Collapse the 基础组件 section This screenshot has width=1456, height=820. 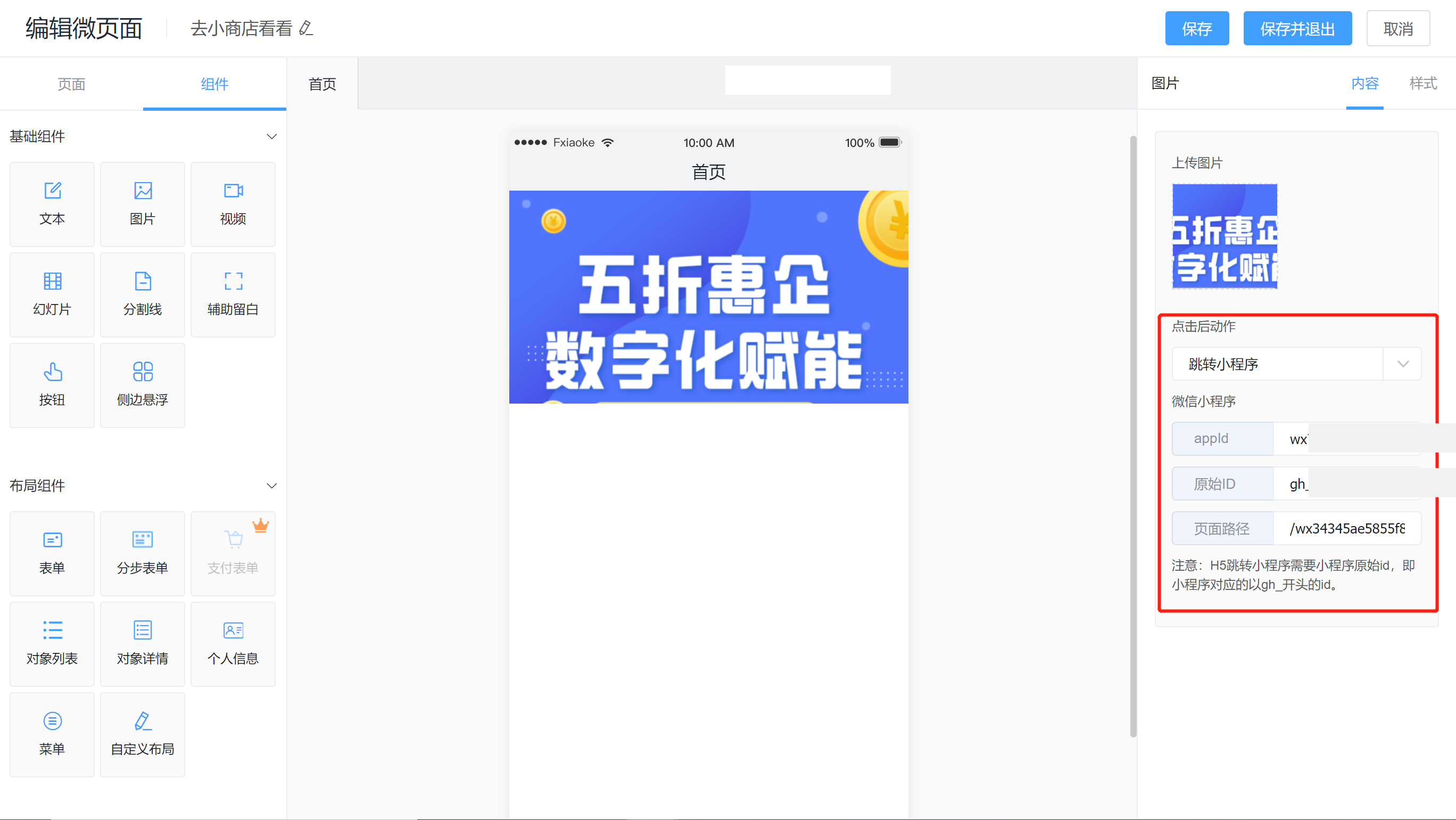[271, 136]
